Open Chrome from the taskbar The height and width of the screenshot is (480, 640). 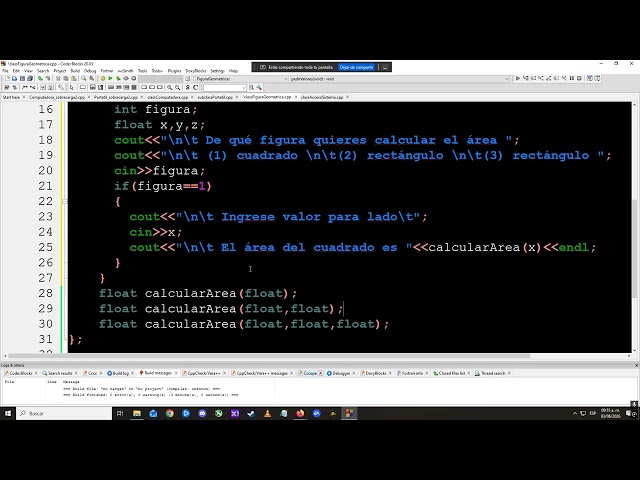pos(169,413)
